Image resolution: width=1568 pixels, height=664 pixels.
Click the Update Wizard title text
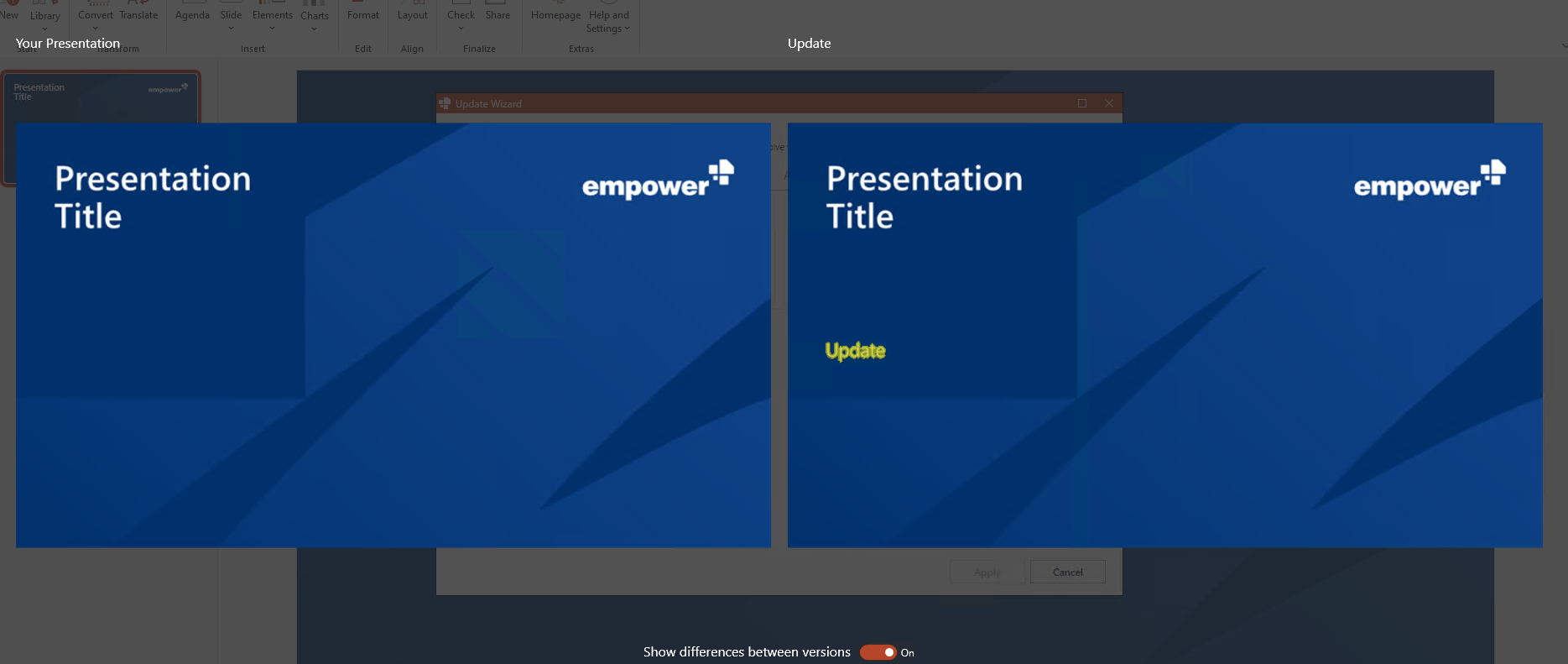pyautogui.click(x=488, y=104)
